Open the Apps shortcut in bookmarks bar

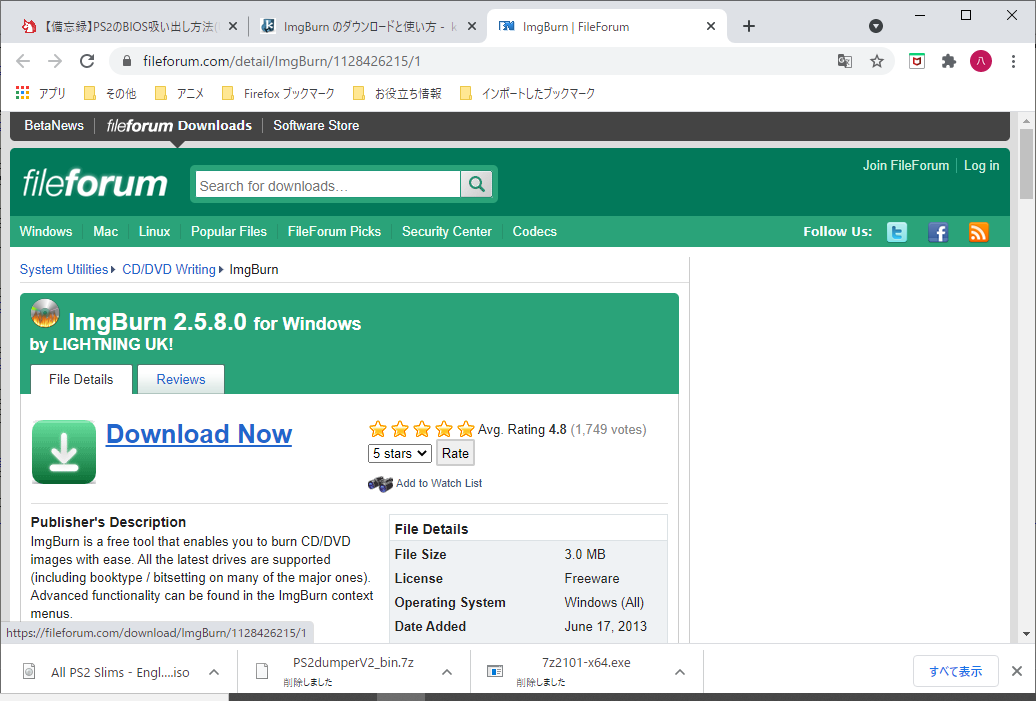[40, 93]
